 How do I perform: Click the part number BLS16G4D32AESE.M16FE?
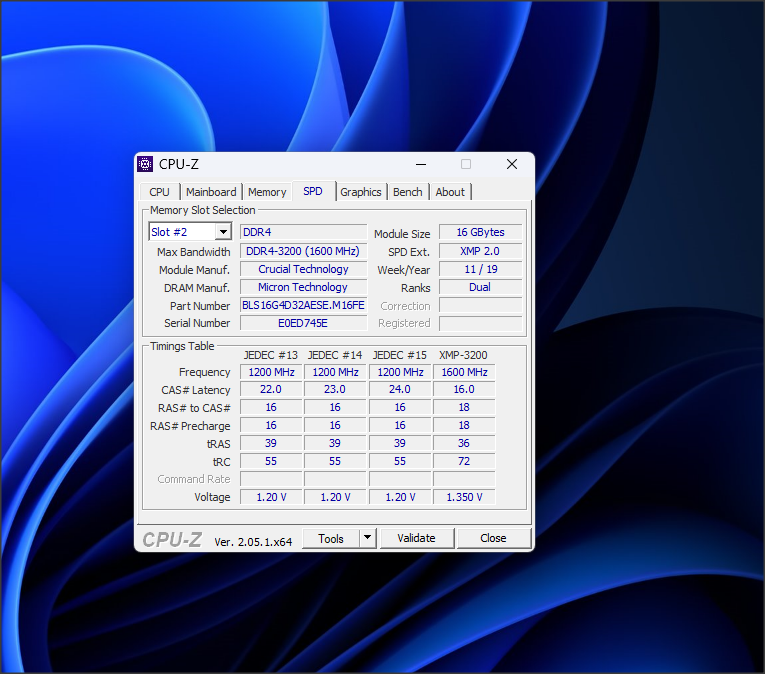(x=303, y=306)
